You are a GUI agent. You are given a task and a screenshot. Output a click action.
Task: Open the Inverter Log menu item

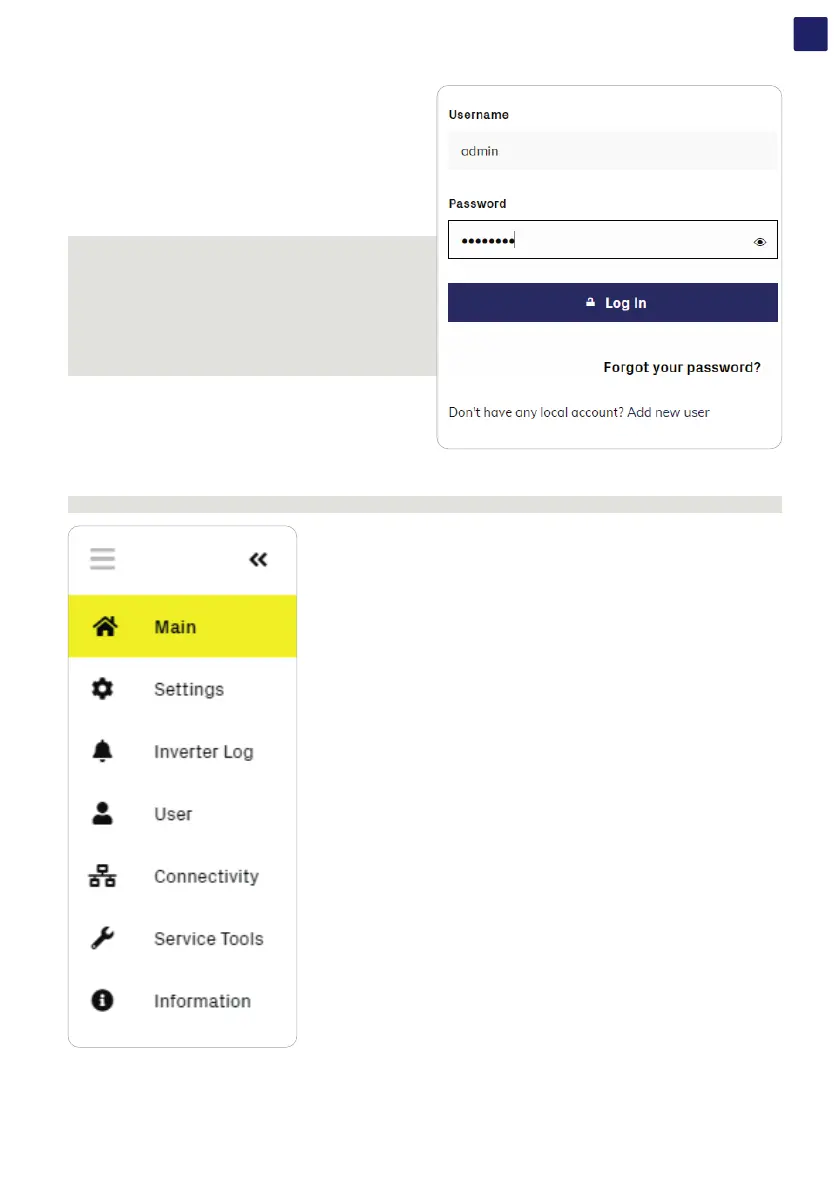[203, 752]
